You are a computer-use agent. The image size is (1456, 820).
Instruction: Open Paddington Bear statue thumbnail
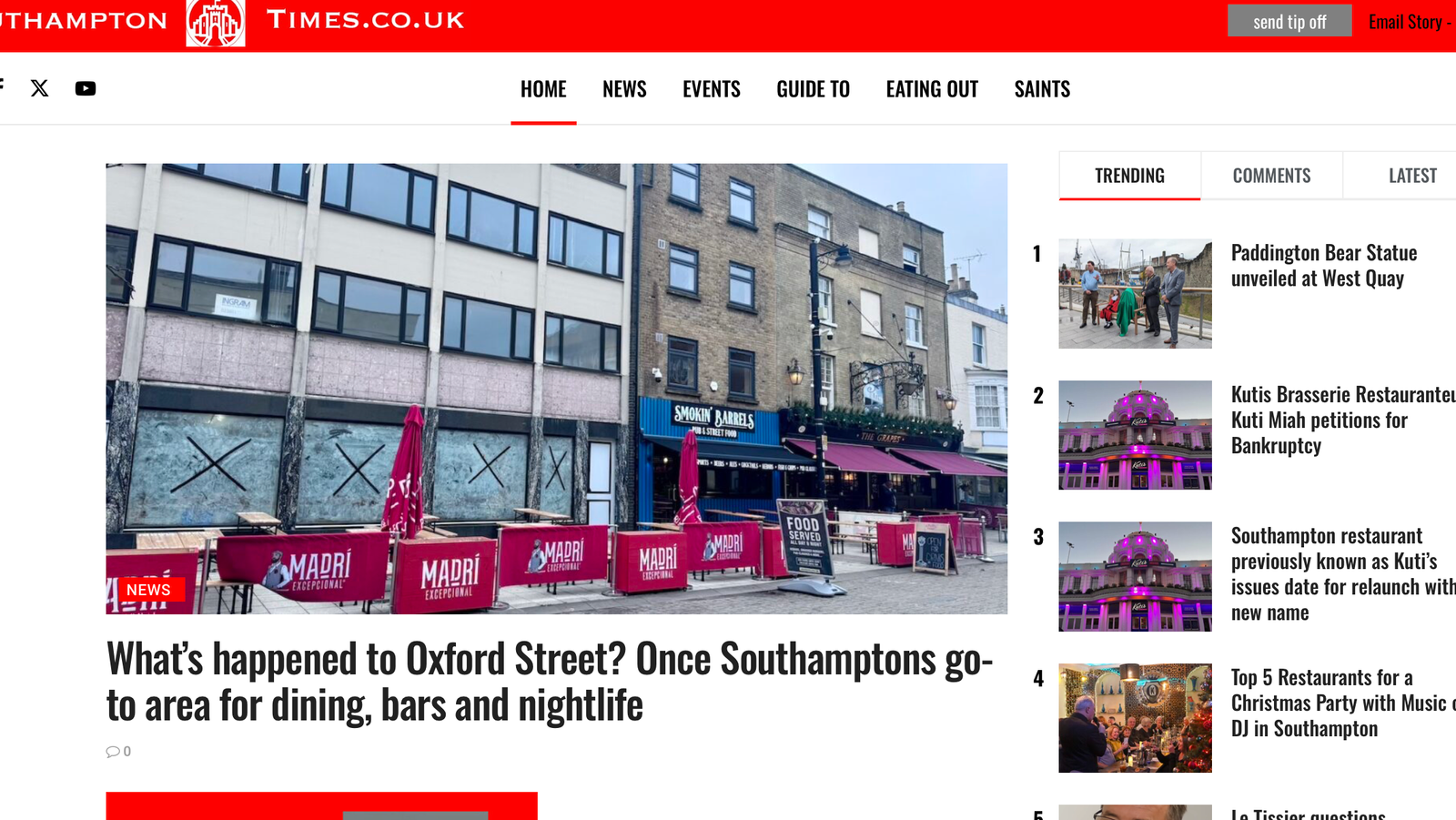point(1135,294)
